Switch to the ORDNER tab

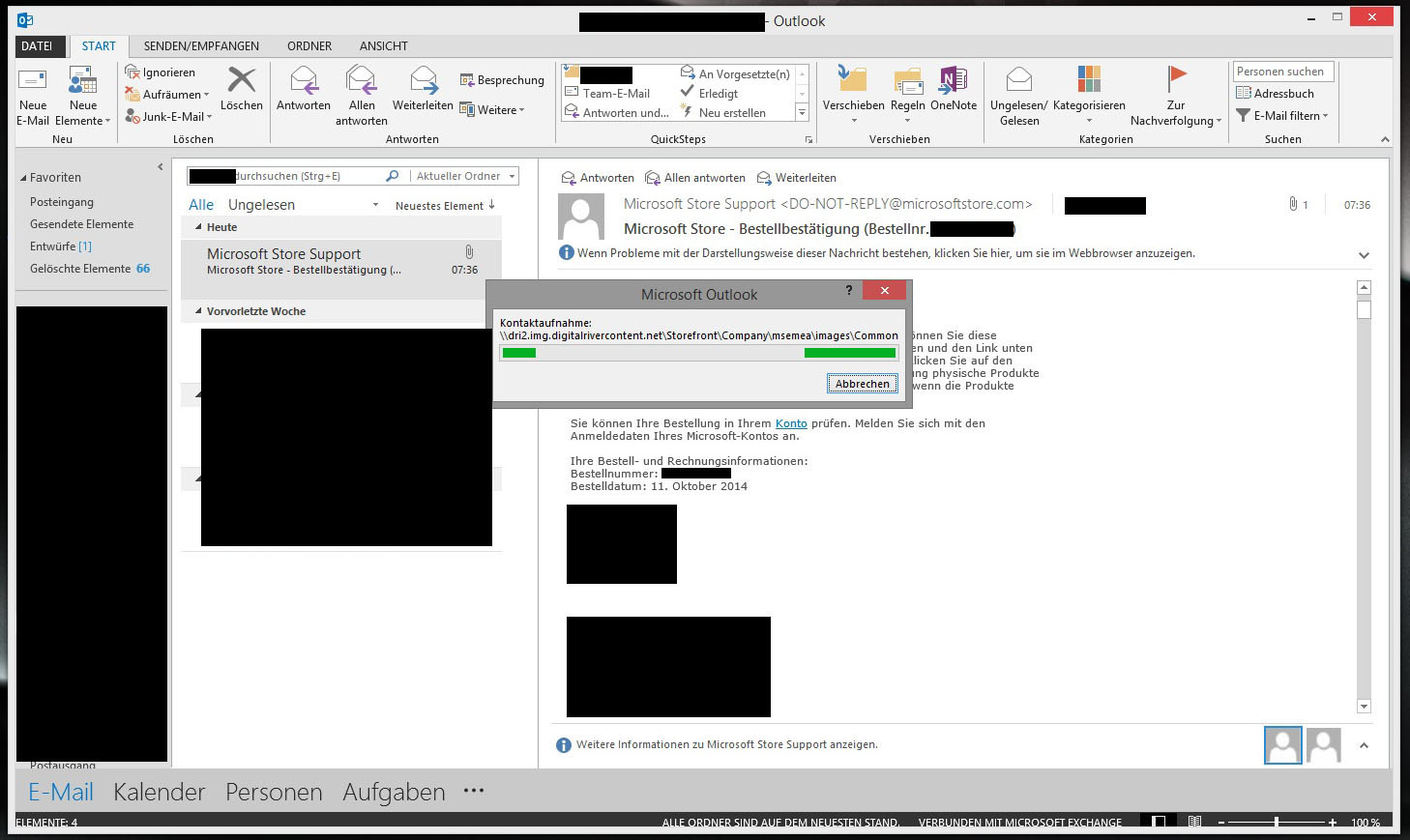click(309, 46)
